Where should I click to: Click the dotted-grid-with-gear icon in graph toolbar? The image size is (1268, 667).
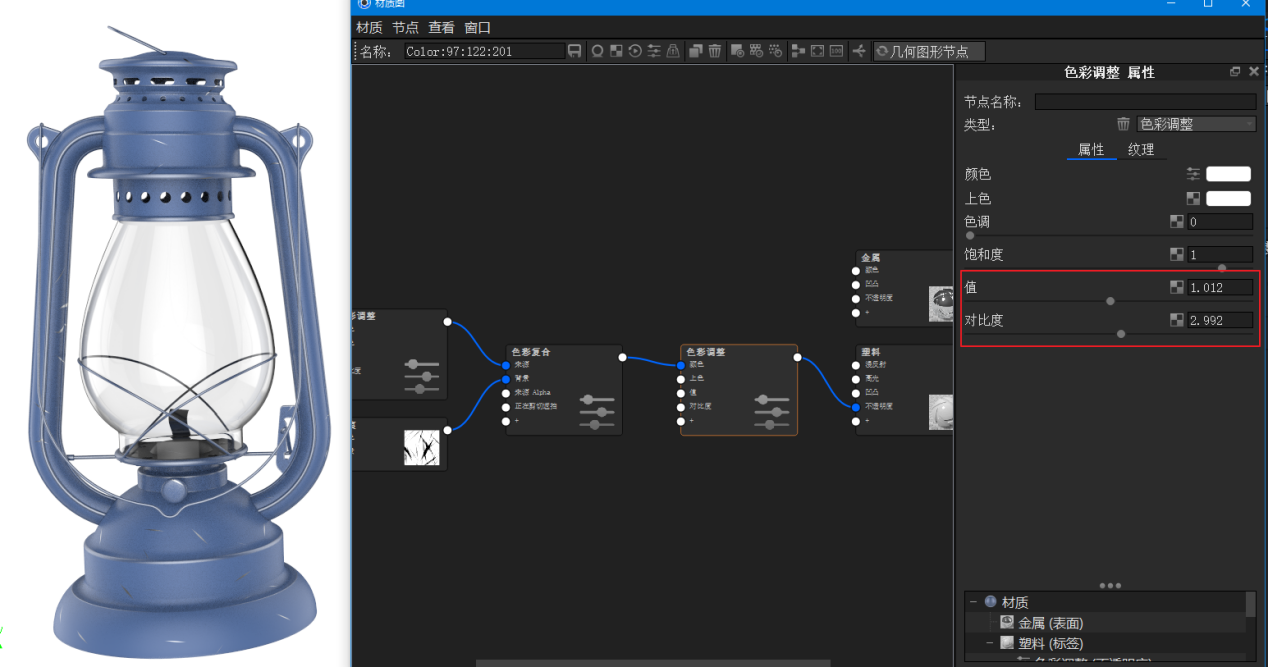click(775, 51)
